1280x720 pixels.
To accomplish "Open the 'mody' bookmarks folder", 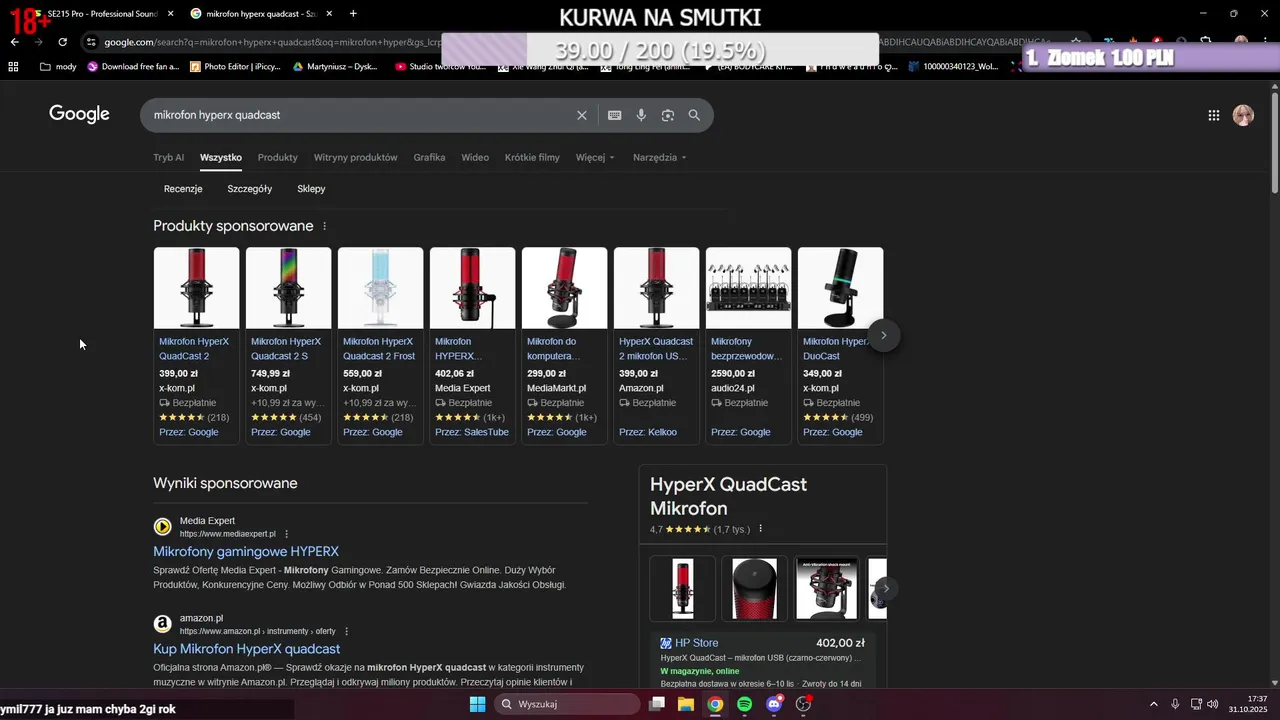I will click(58, 66).
